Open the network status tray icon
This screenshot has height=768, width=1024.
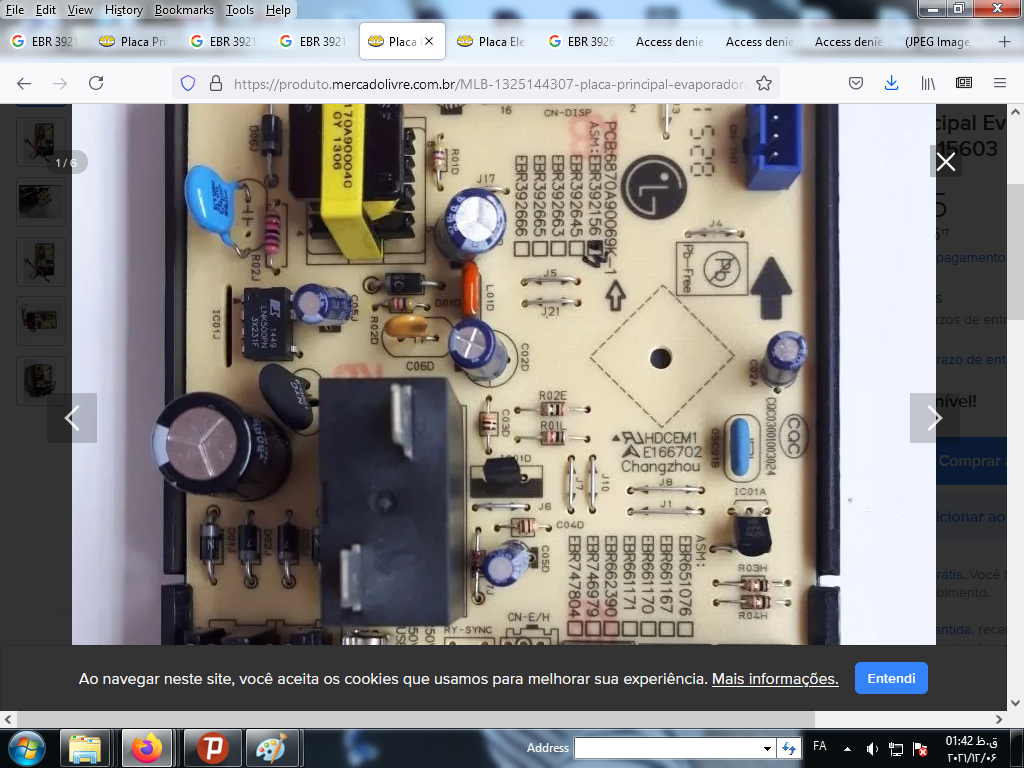(x=896, y=749)
